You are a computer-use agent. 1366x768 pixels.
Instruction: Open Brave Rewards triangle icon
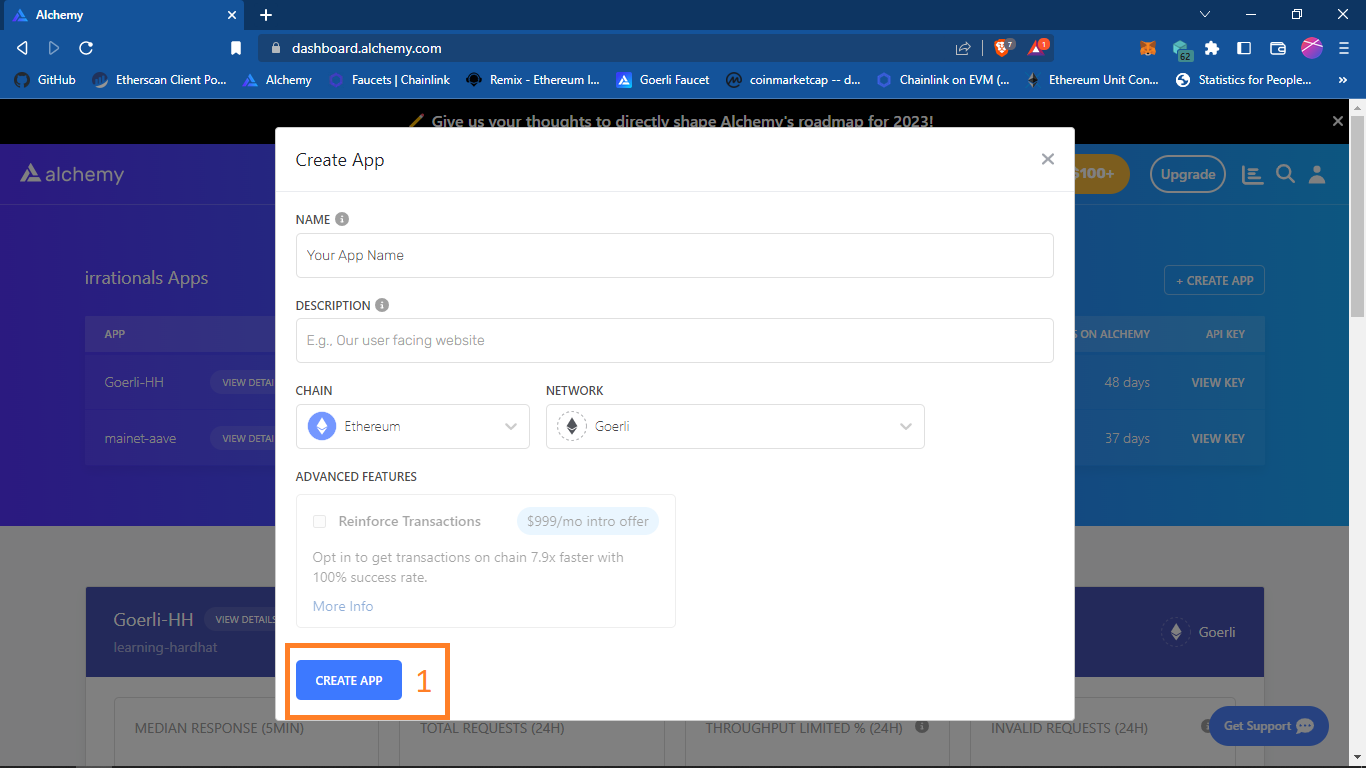tap(1038, 47)
